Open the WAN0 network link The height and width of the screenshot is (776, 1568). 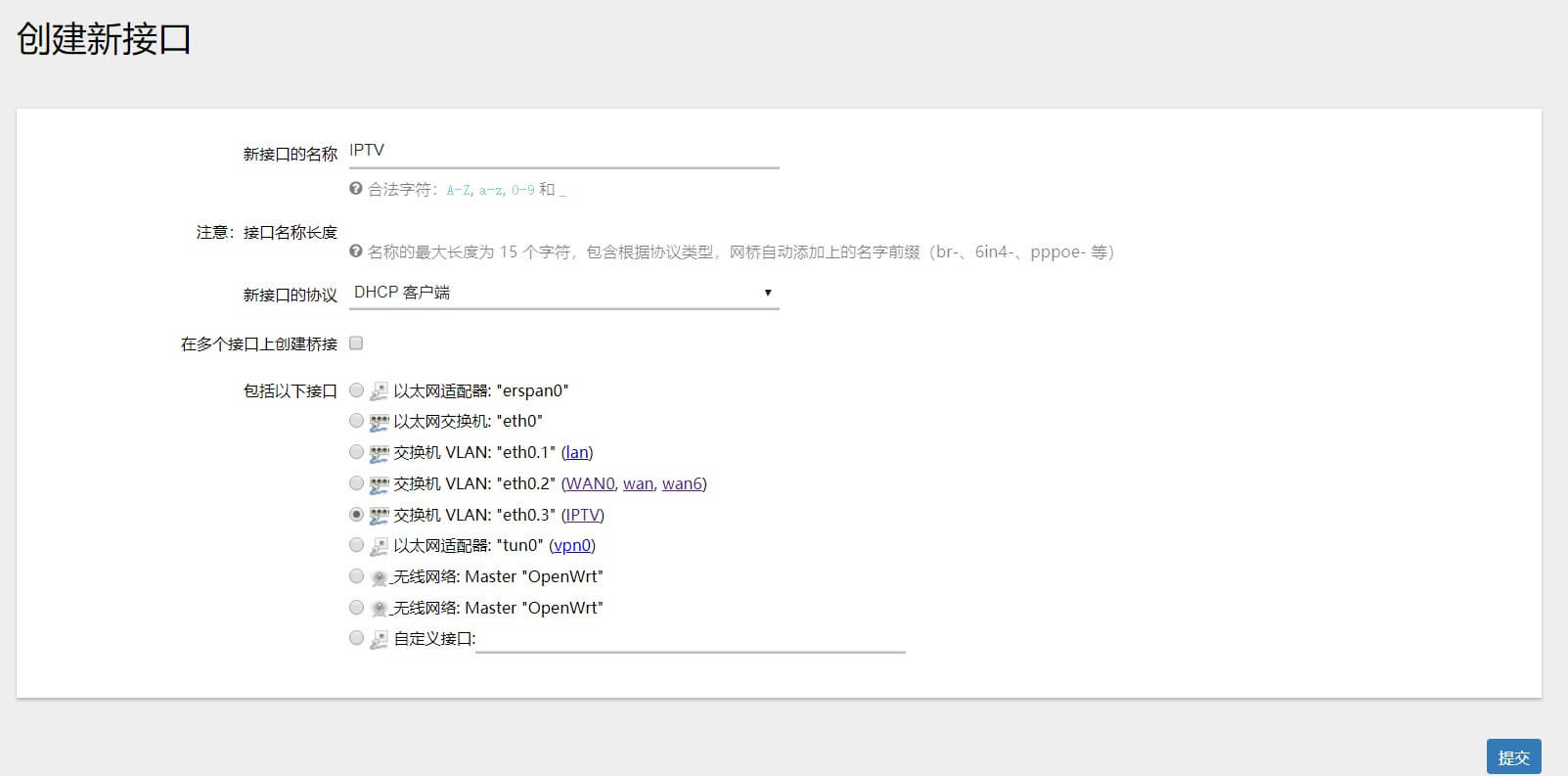tap(590, 484)
